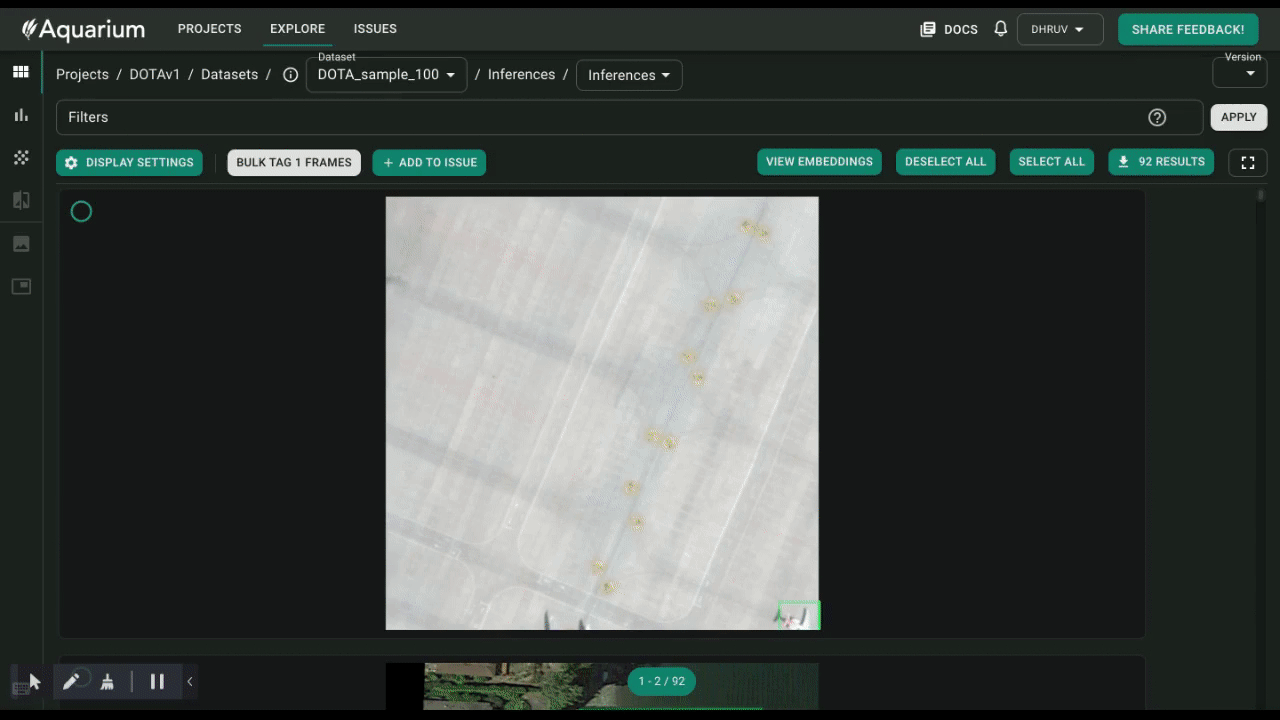The width and height of the screenshot is (1280, 720).
Task: Go to the Explore tab
Action: pos(298,29)
